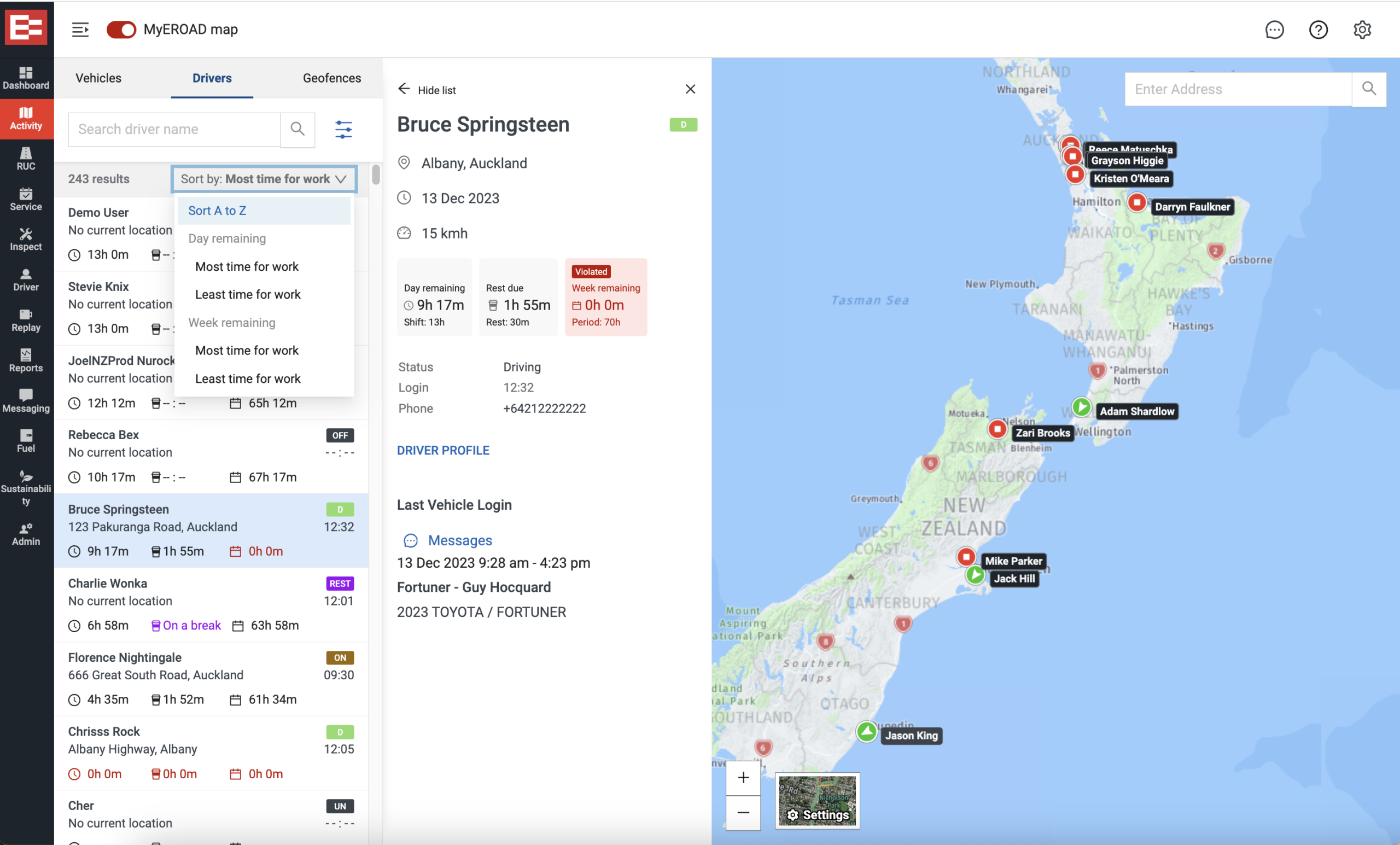Click the Jason King map marker
1400x845 pixels.
point(866,731)
